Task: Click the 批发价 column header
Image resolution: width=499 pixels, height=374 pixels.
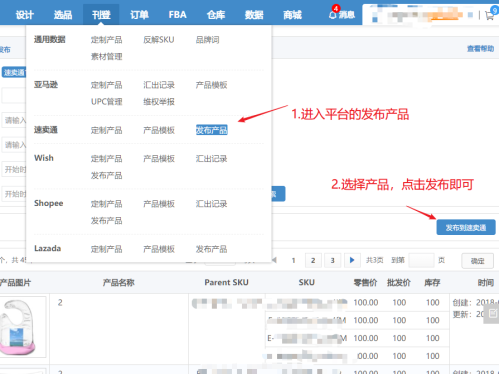Action: coord(399,283)
